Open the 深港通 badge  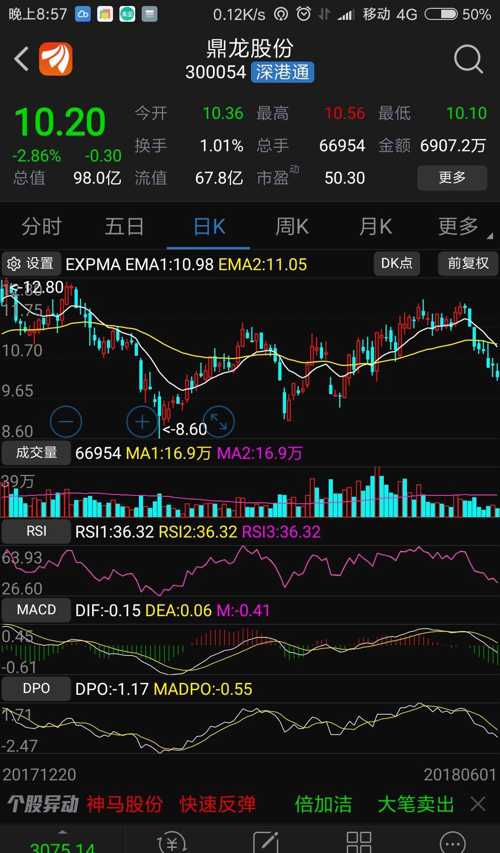[282, 72]
